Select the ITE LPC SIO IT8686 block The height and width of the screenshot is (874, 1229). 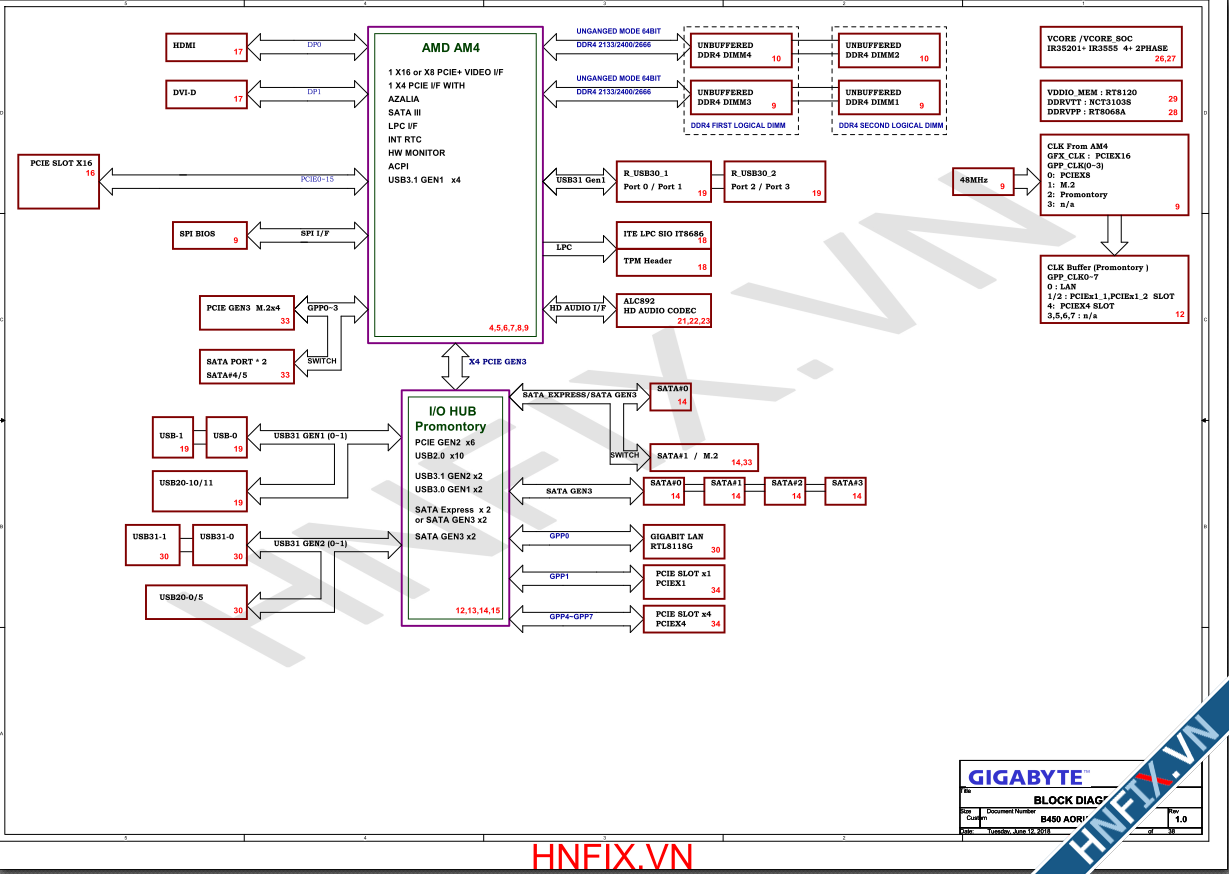664,236
